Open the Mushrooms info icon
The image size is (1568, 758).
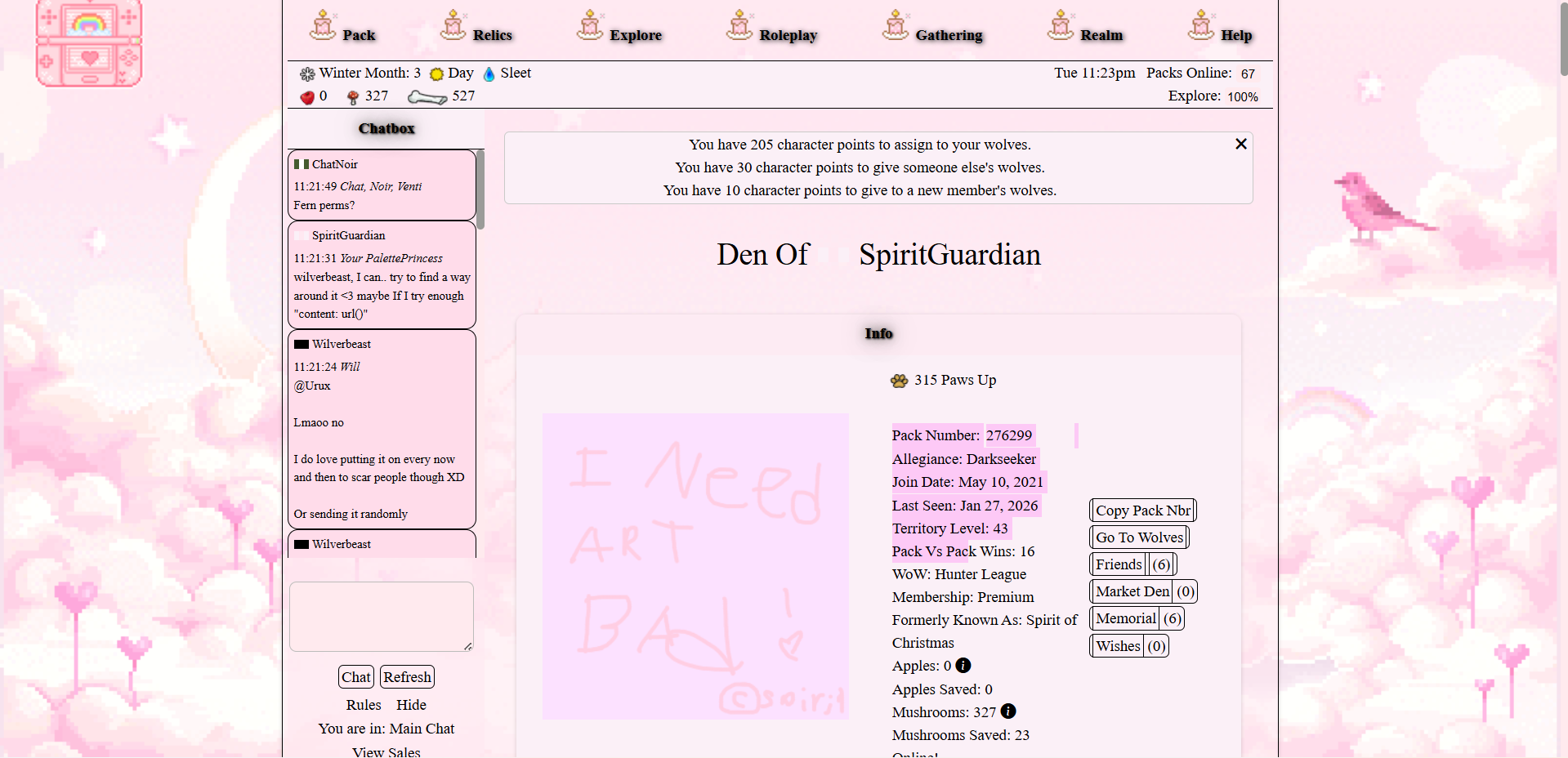(x=1008, y=711)
